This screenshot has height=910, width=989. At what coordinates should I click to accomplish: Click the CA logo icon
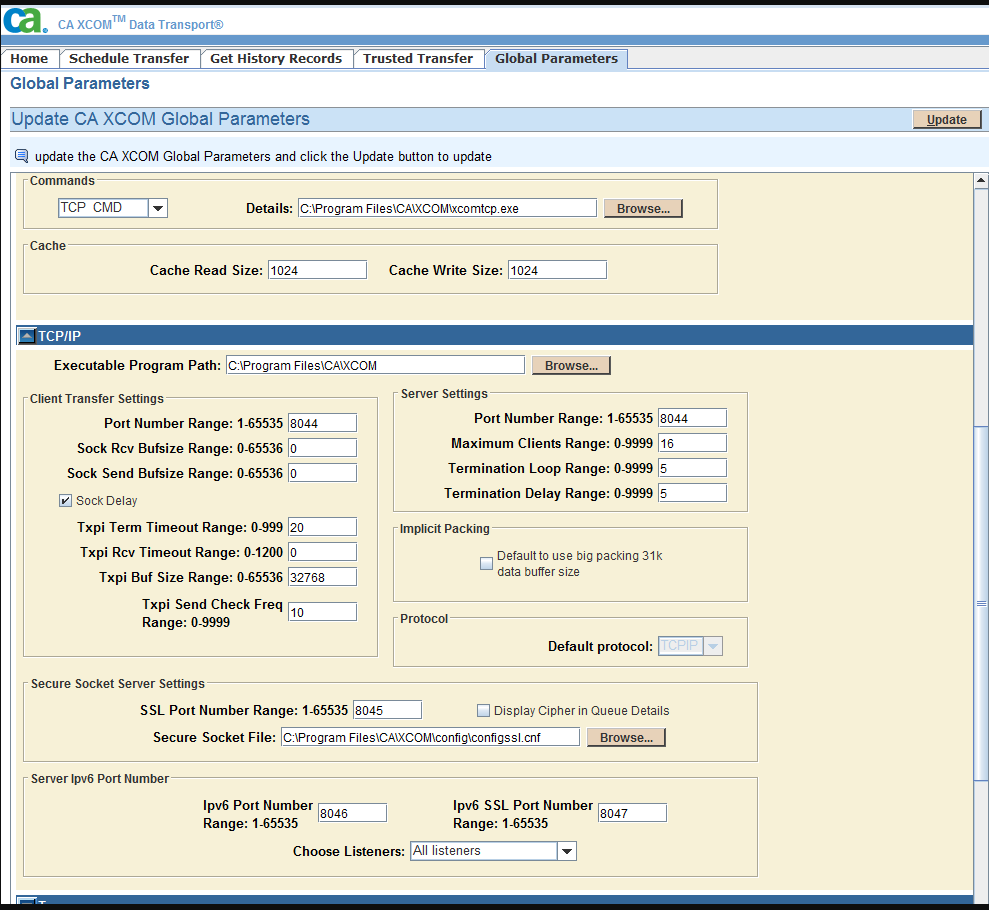25,20
